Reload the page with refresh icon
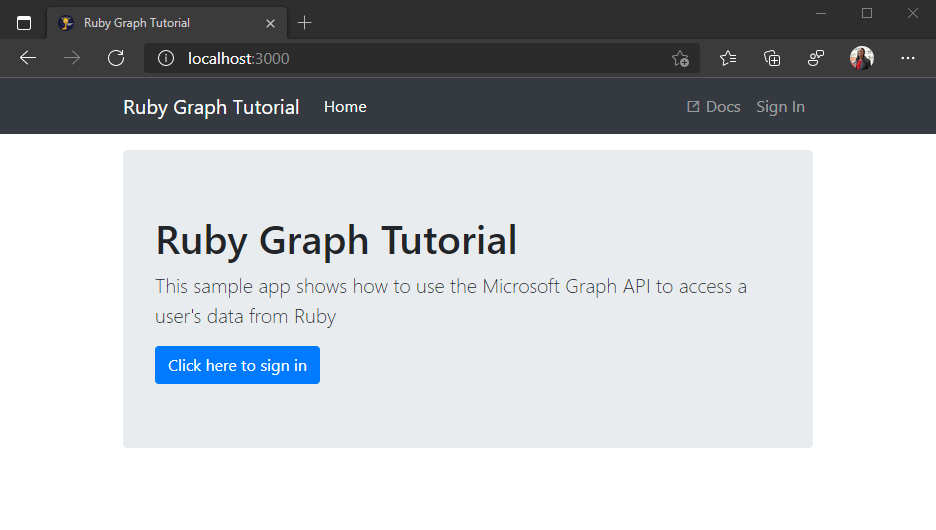The width and height of the screenshot is (936, 530). tap(116, 58)
